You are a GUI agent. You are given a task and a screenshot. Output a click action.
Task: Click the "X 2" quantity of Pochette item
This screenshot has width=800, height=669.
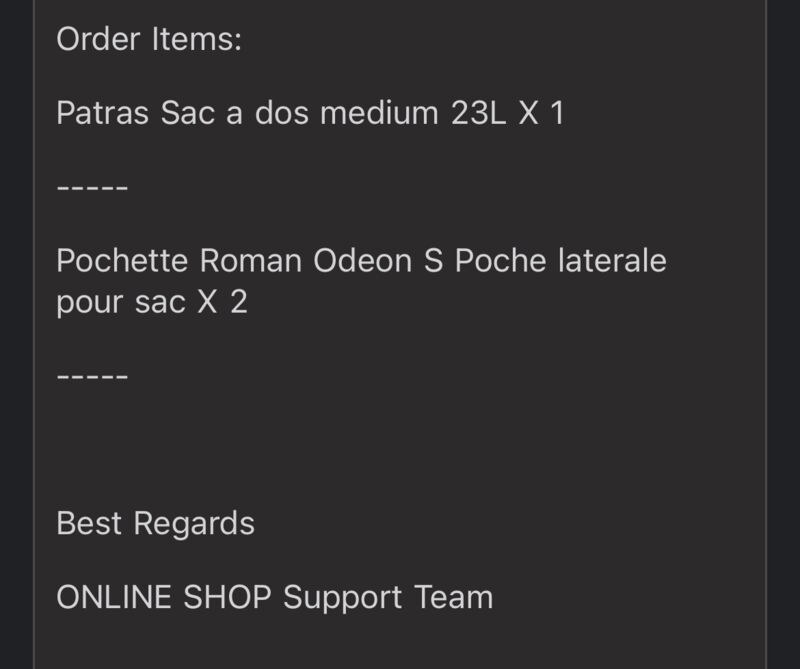[x=222, y=302]
